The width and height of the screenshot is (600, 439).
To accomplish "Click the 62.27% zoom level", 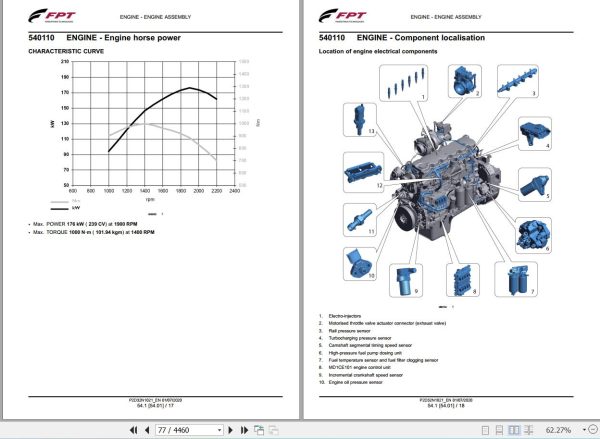I will (558, 430).
